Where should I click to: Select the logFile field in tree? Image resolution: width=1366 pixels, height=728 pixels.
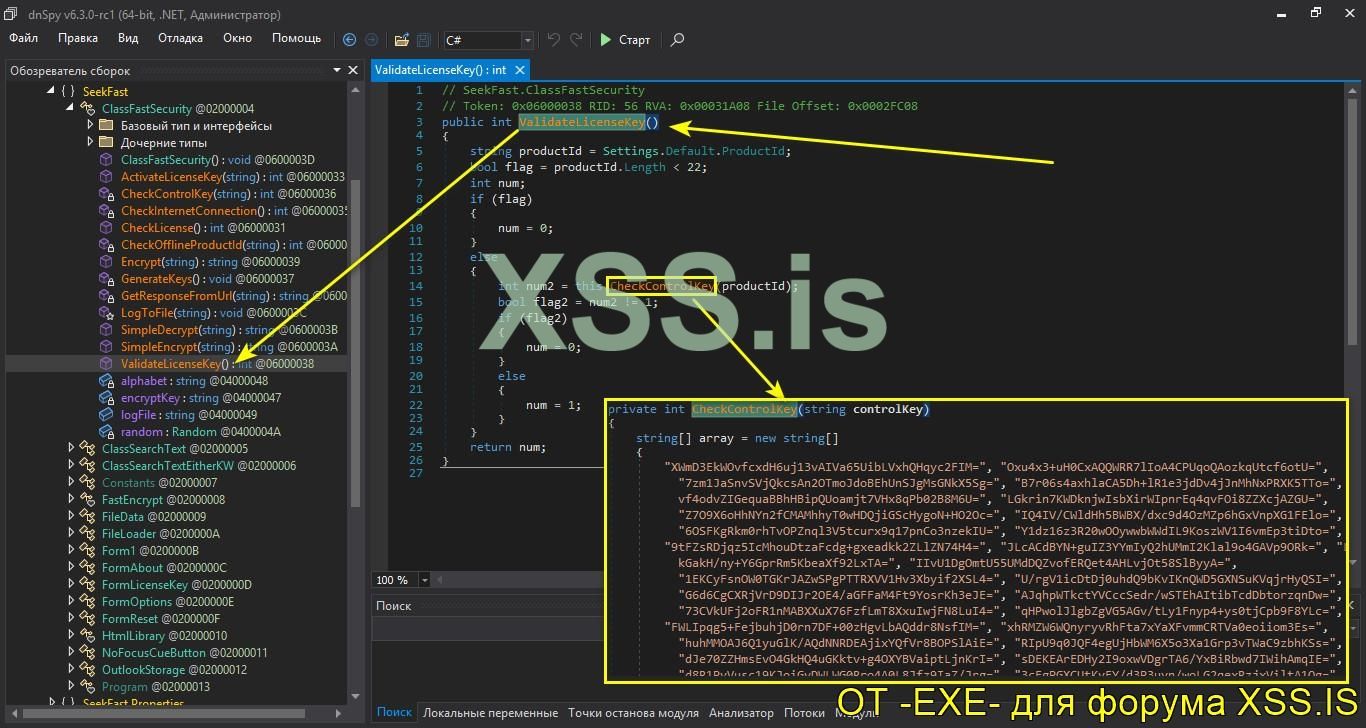coord(188,415)
